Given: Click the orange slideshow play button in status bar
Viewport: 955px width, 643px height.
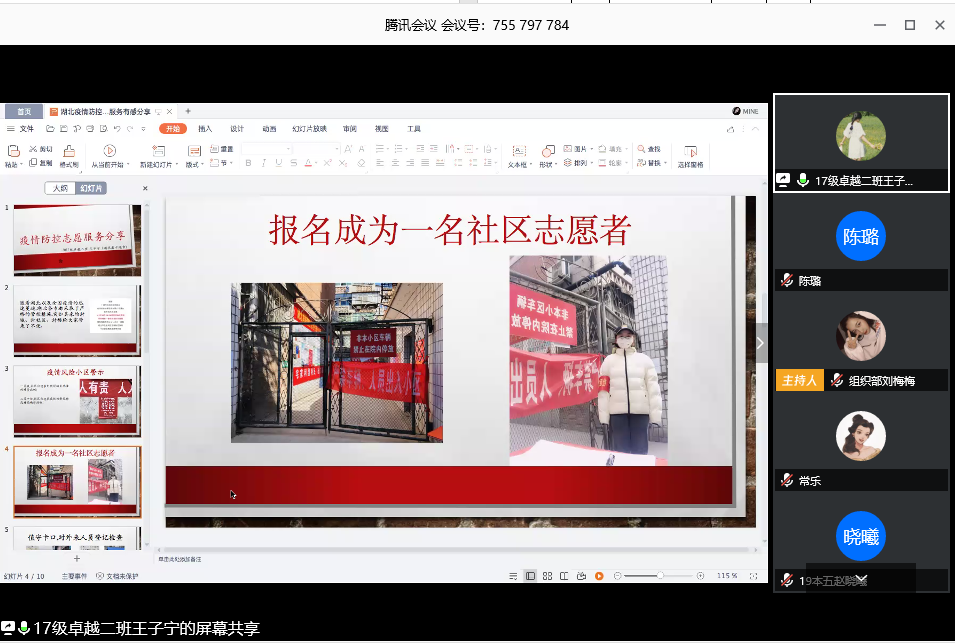Looking at the screenshot, I should pos(599,576).
